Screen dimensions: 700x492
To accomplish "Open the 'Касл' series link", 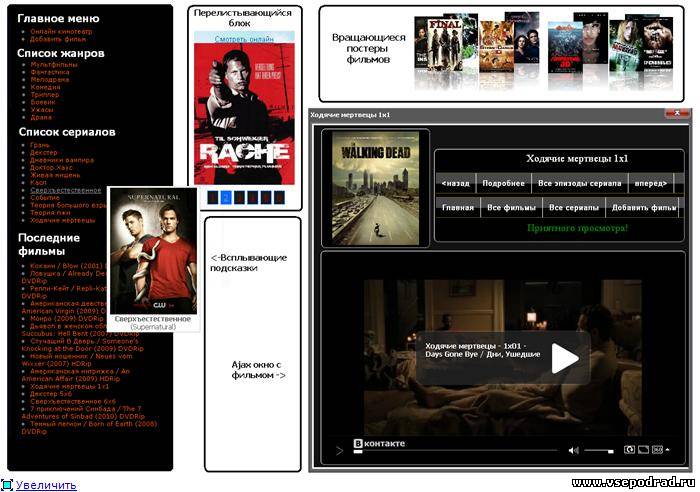I will point(38,183).
